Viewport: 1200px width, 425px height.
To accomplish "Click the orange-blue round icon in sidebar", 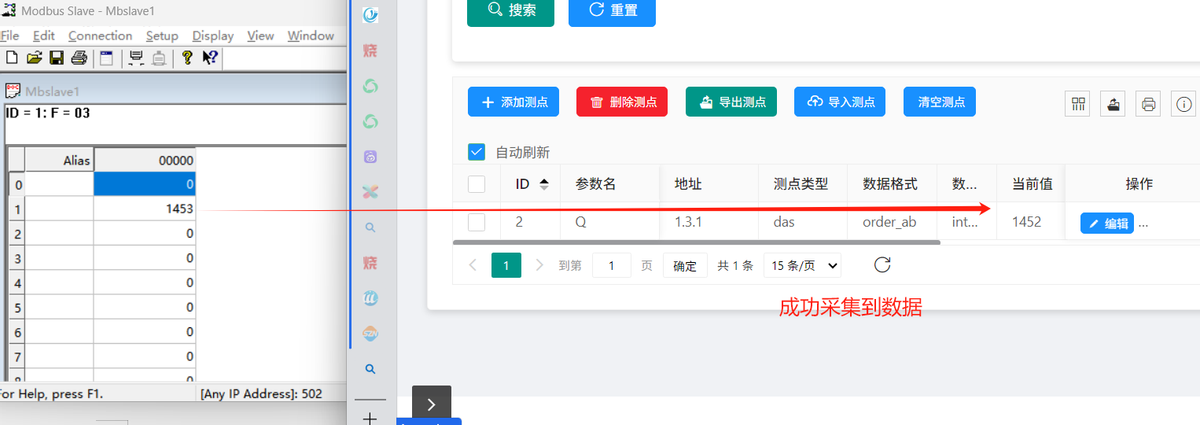I will (370, 333).
